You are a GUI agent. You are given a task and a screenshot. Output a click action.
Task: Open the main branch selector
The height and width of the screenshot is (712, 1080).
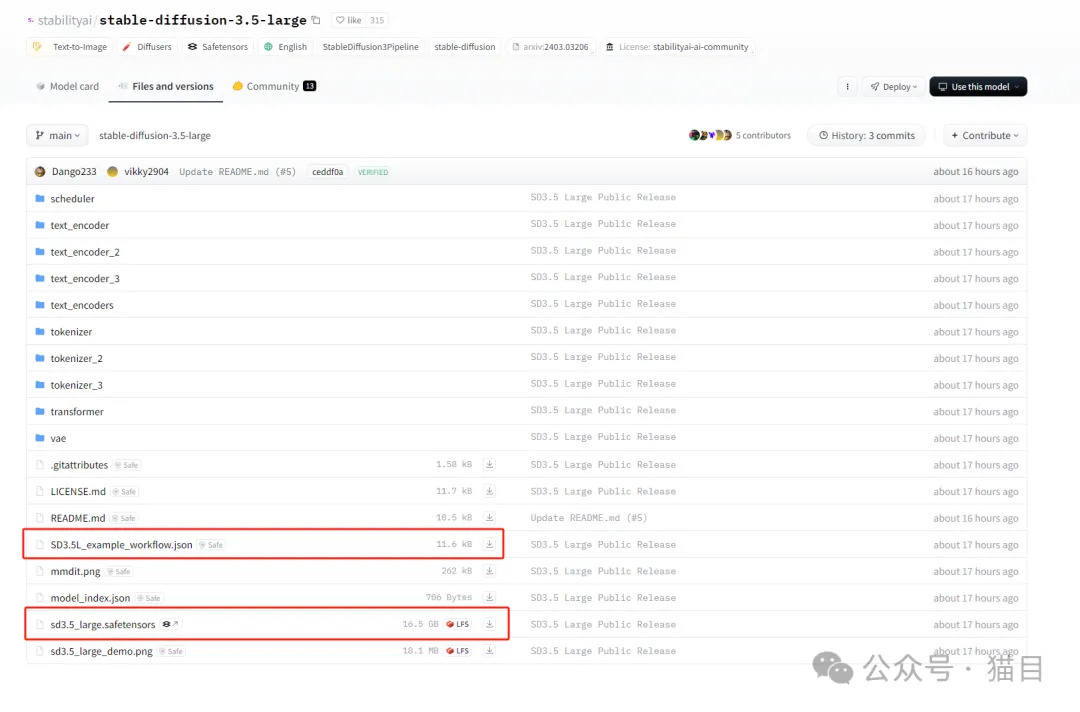click(58, 136)
